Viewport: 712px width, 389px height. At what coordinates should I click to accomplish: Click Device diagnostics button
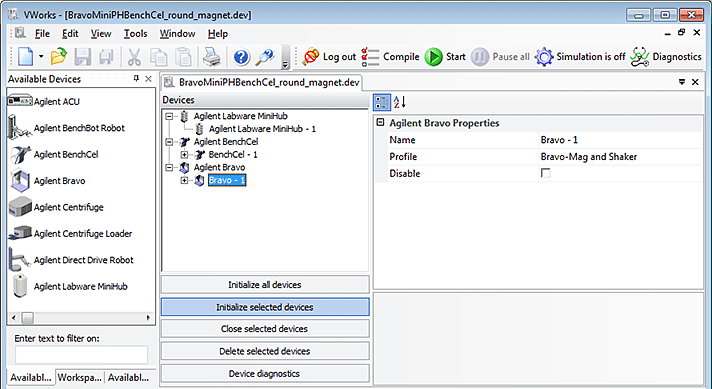[265, 374]
